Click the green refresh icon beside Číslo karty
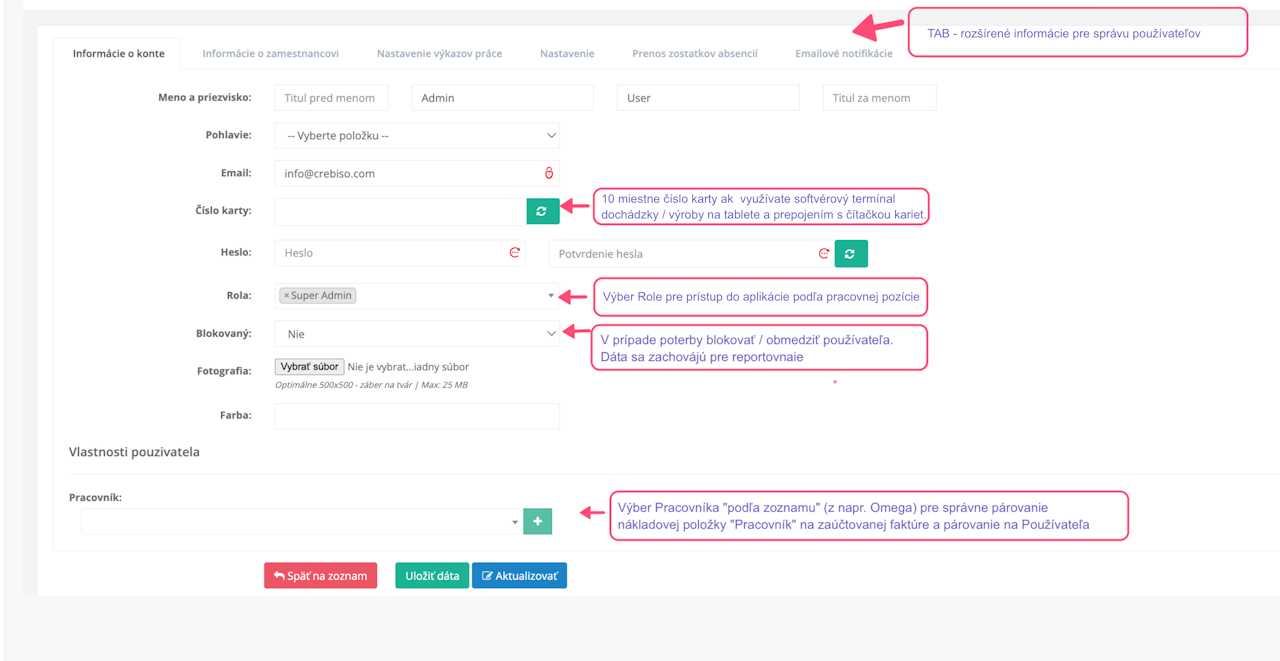 click(543, 211)
